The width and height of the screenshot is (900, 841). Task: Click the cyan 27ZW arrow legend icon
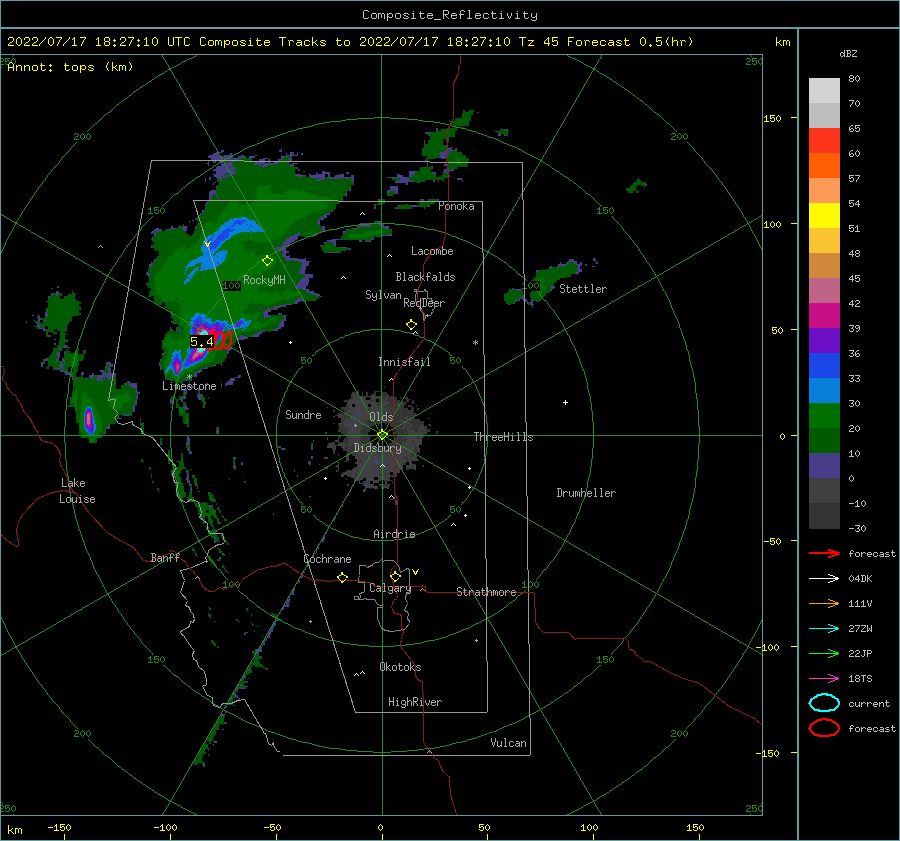coord(824,629)
